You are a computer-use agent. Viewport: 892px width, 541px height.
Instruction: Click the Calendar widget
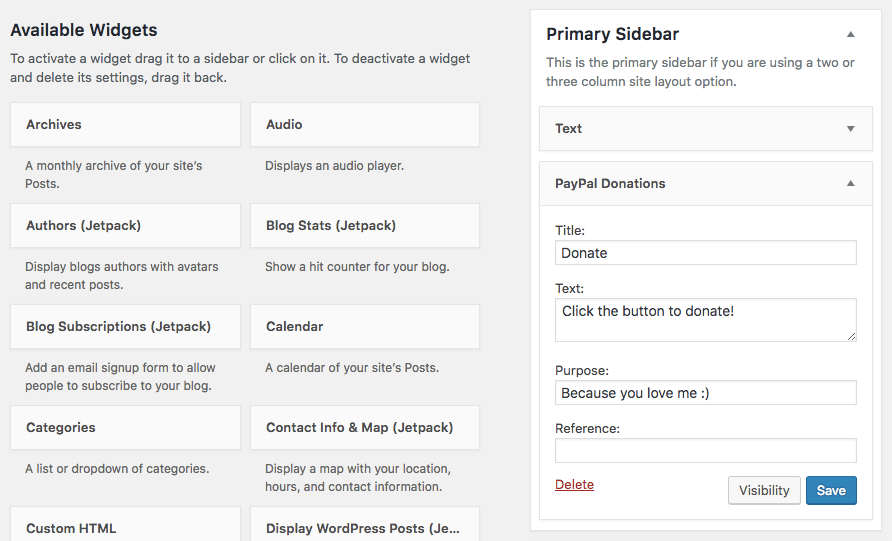click(364, 327)
